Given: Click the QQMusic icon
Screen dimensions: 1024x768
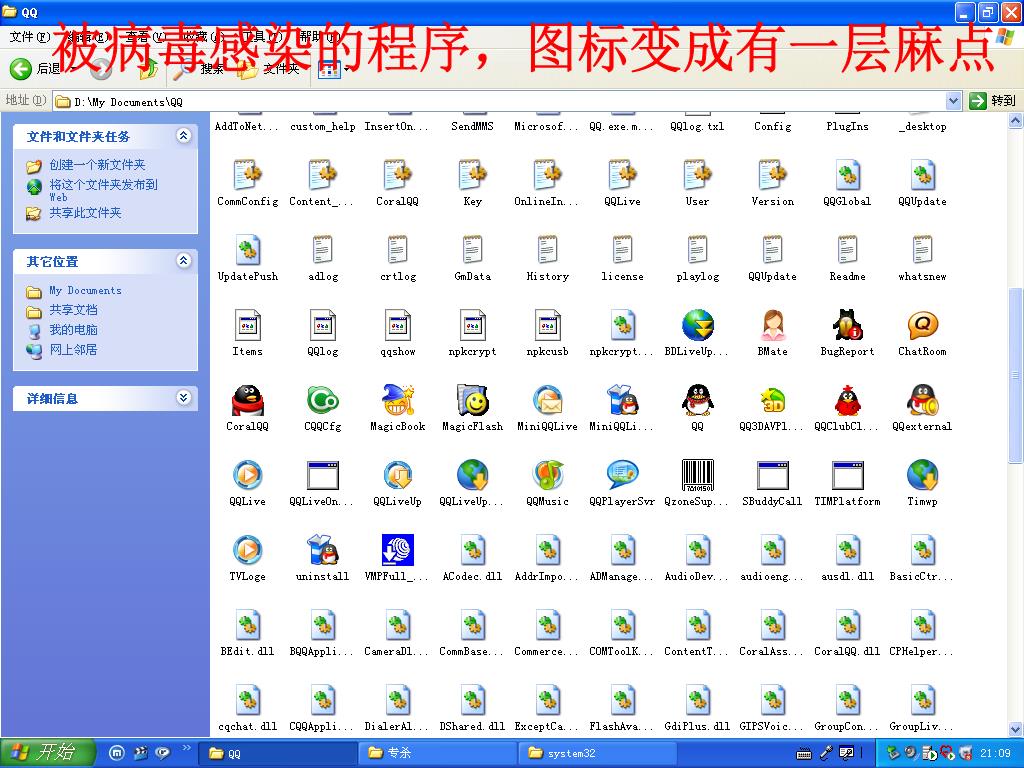Looking at the screenshot, I should tap(548, 475).
